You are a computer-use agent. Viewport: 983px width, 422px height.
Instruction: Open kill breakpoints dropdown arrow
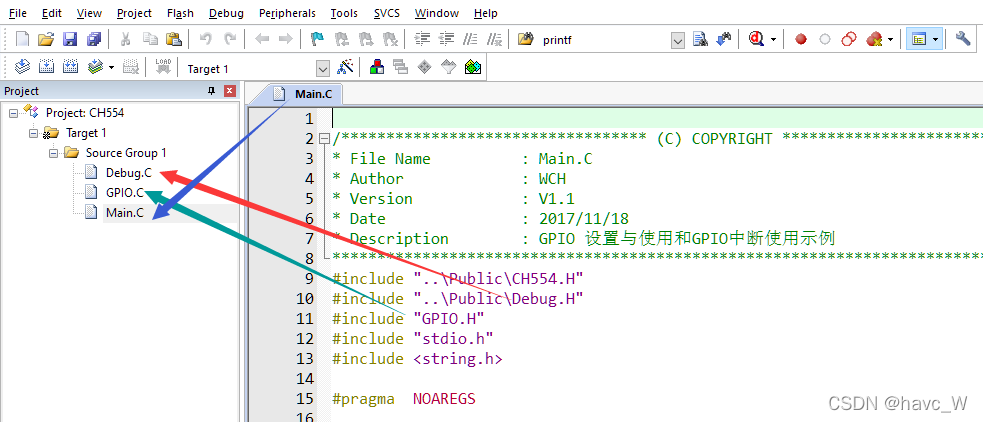890,40
